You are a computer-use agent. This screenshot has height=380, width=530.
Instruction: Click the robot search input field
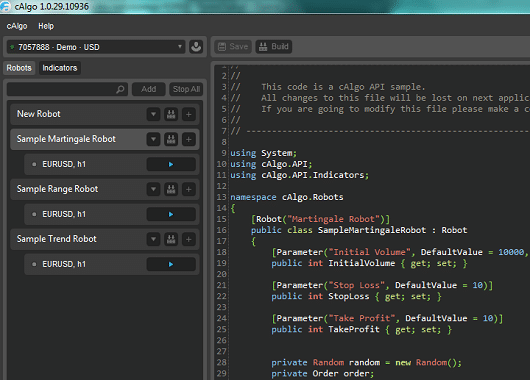pos(67,89)
